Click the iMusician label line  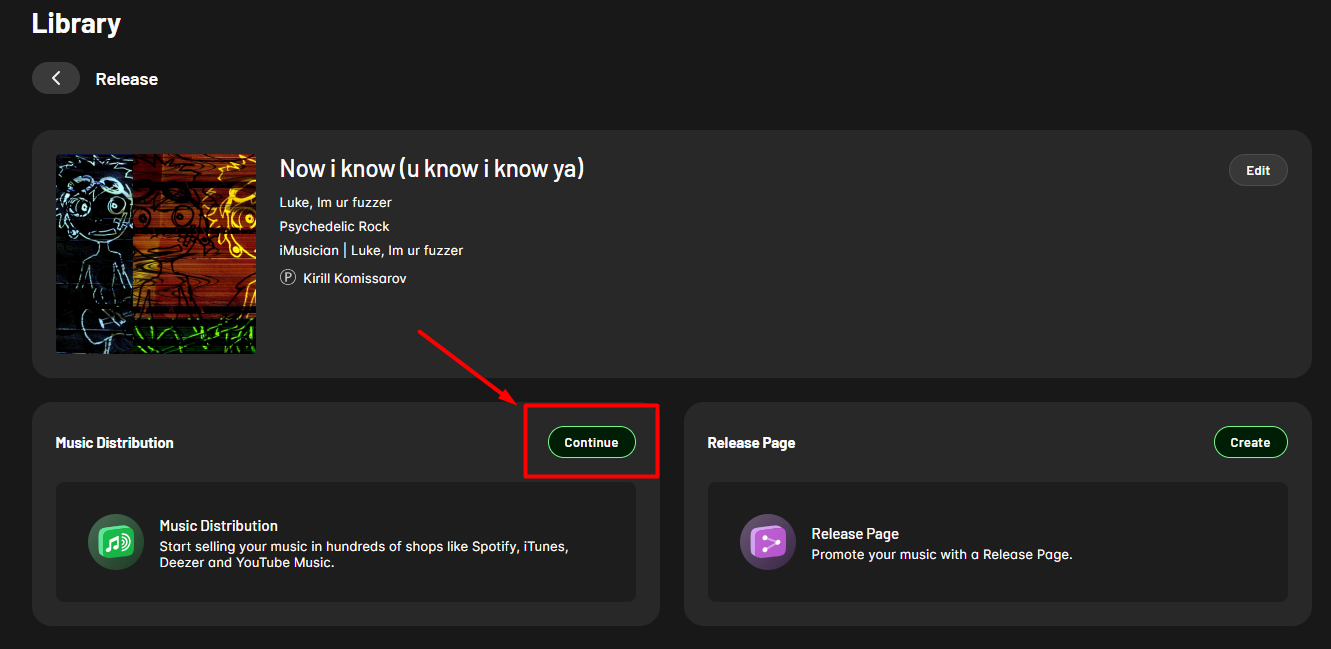coord(371,251)
